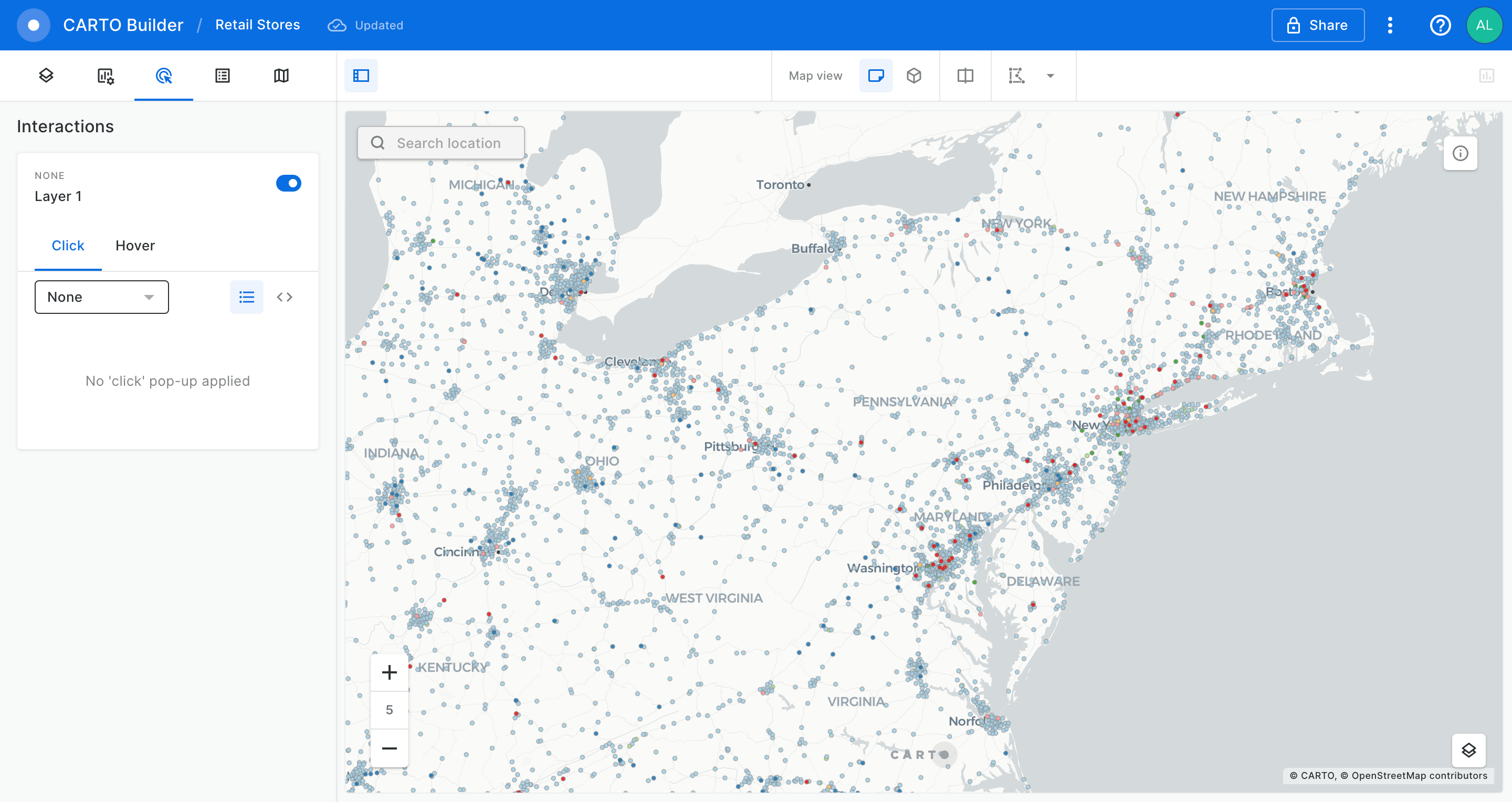Open the Basemap panel icon
Screen dimensions: 1512x802
point(281,75)
